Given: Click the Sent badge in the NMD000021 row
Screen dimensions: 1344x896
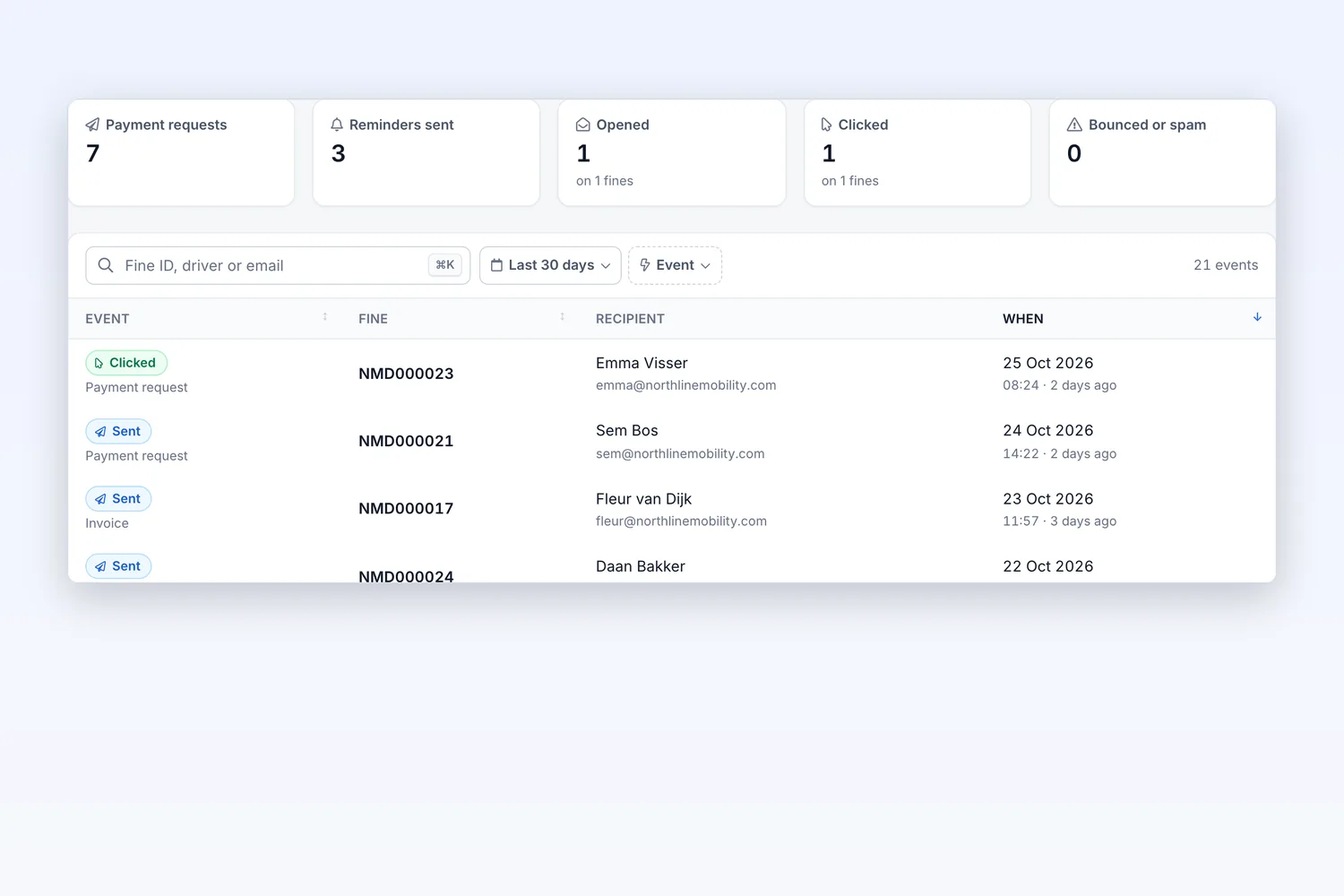Looking at the screenshot, I should tap(118, 431).
